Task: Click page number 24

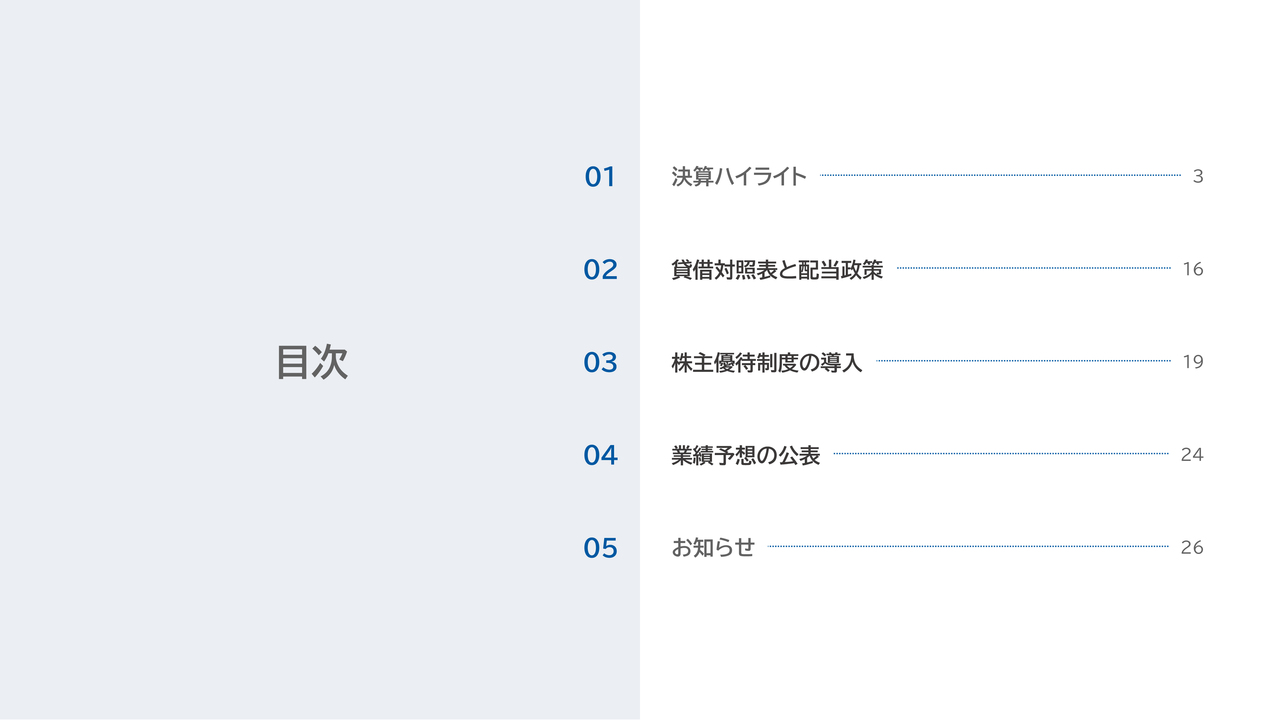Action: coord(1191,455)
